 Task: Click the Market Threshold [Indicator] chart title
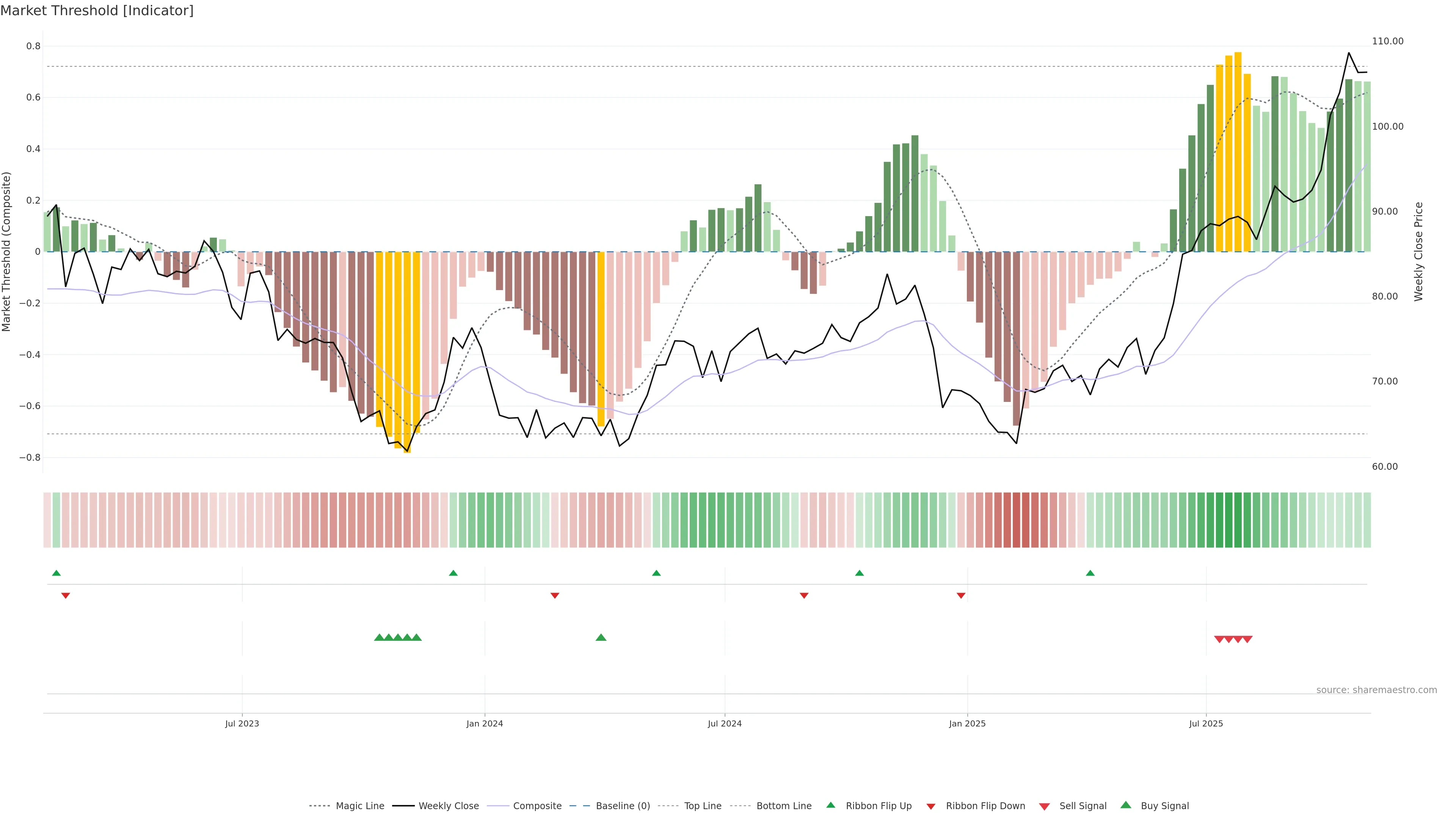pyautogui.click(x=97, y=11)
